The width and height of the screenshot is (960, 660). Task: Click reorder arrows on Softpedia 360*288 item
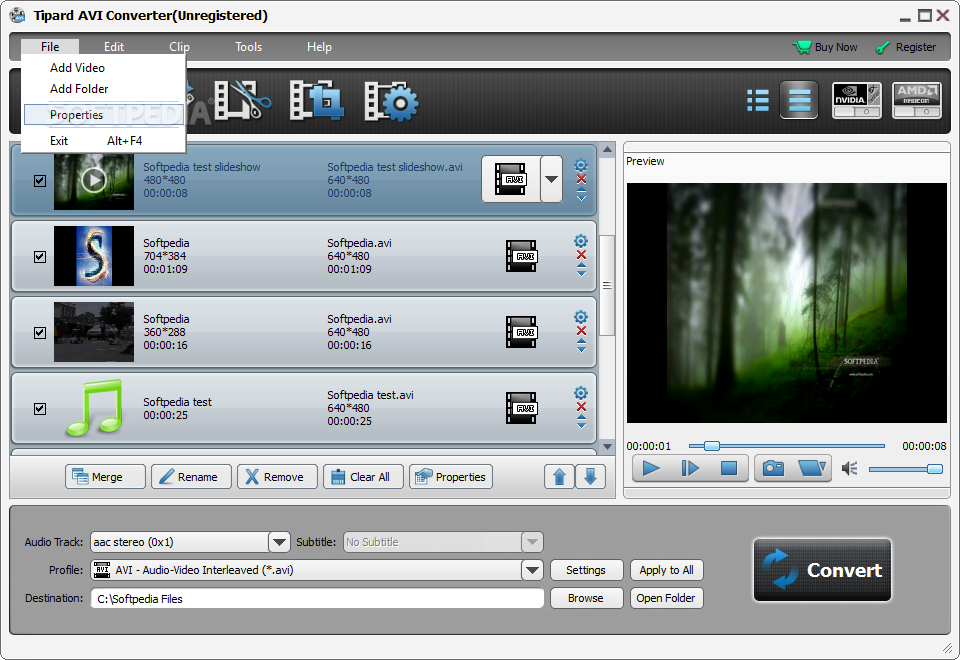(582, 346)
